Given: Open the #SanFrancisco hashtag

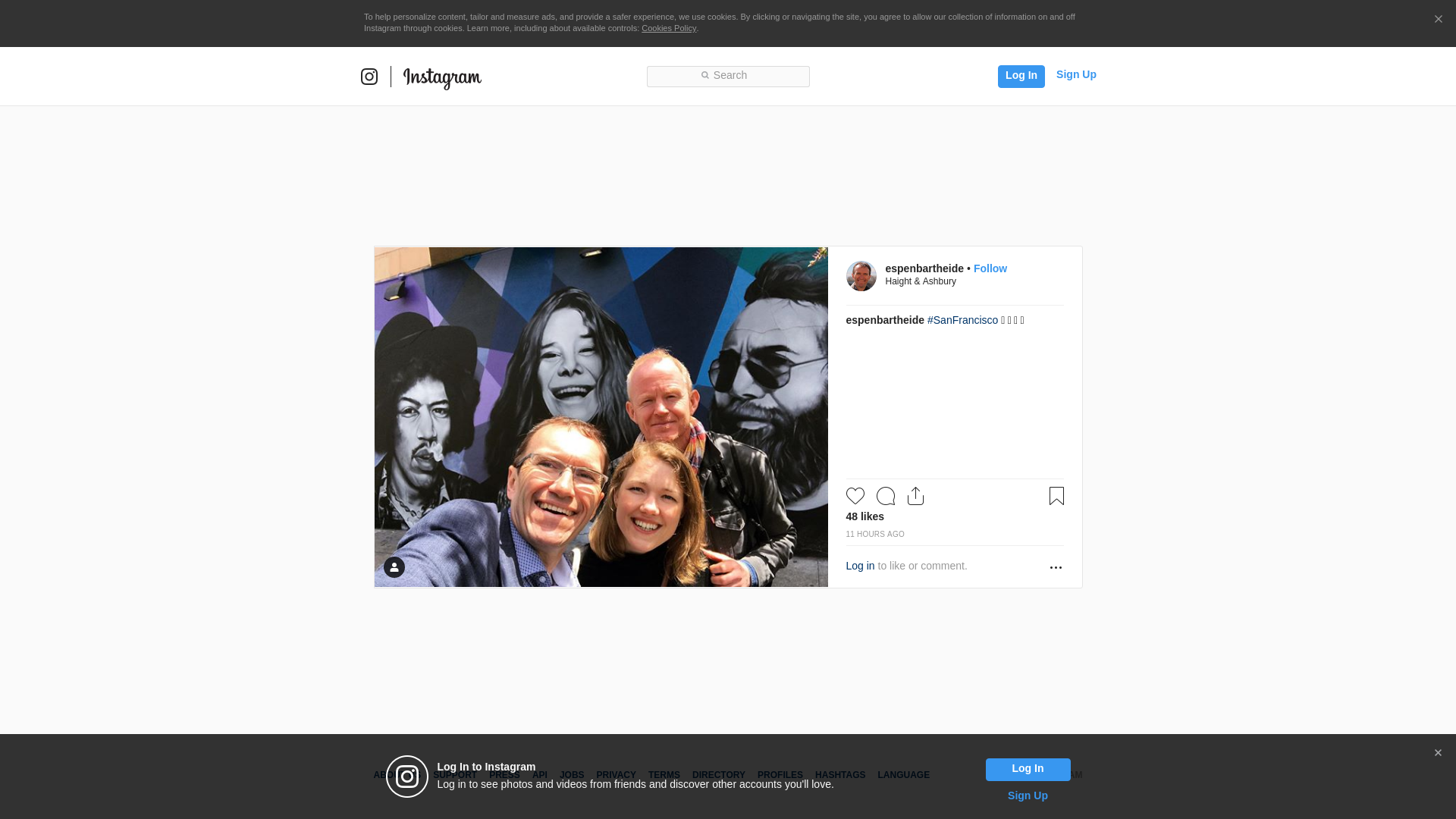Looking at the screenshot, I should [962, 320].
